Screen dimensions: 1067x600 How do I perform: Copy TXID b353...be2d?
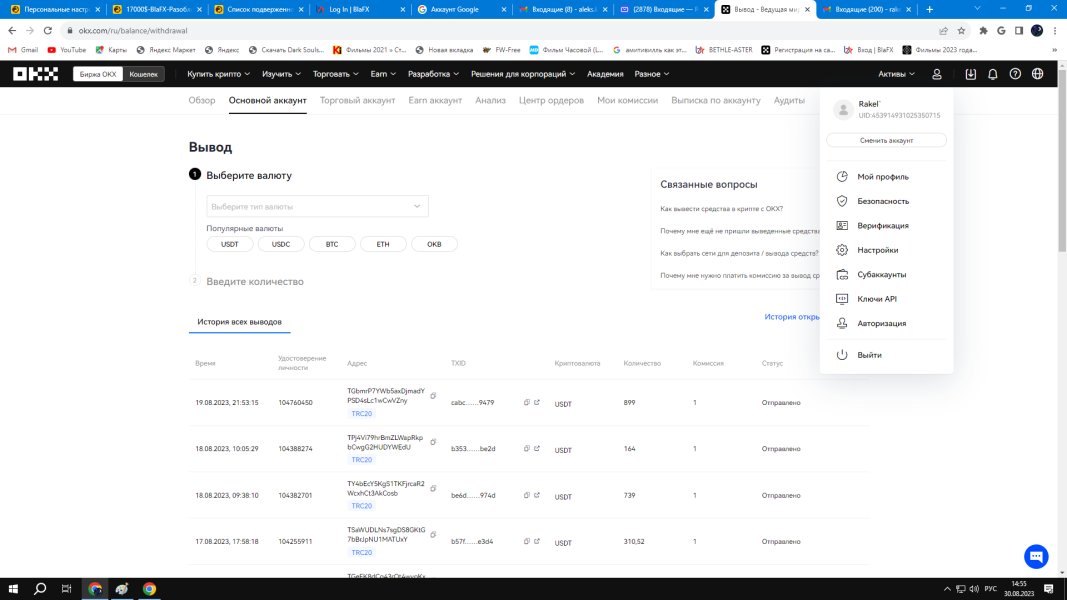(x=527, y=449)
